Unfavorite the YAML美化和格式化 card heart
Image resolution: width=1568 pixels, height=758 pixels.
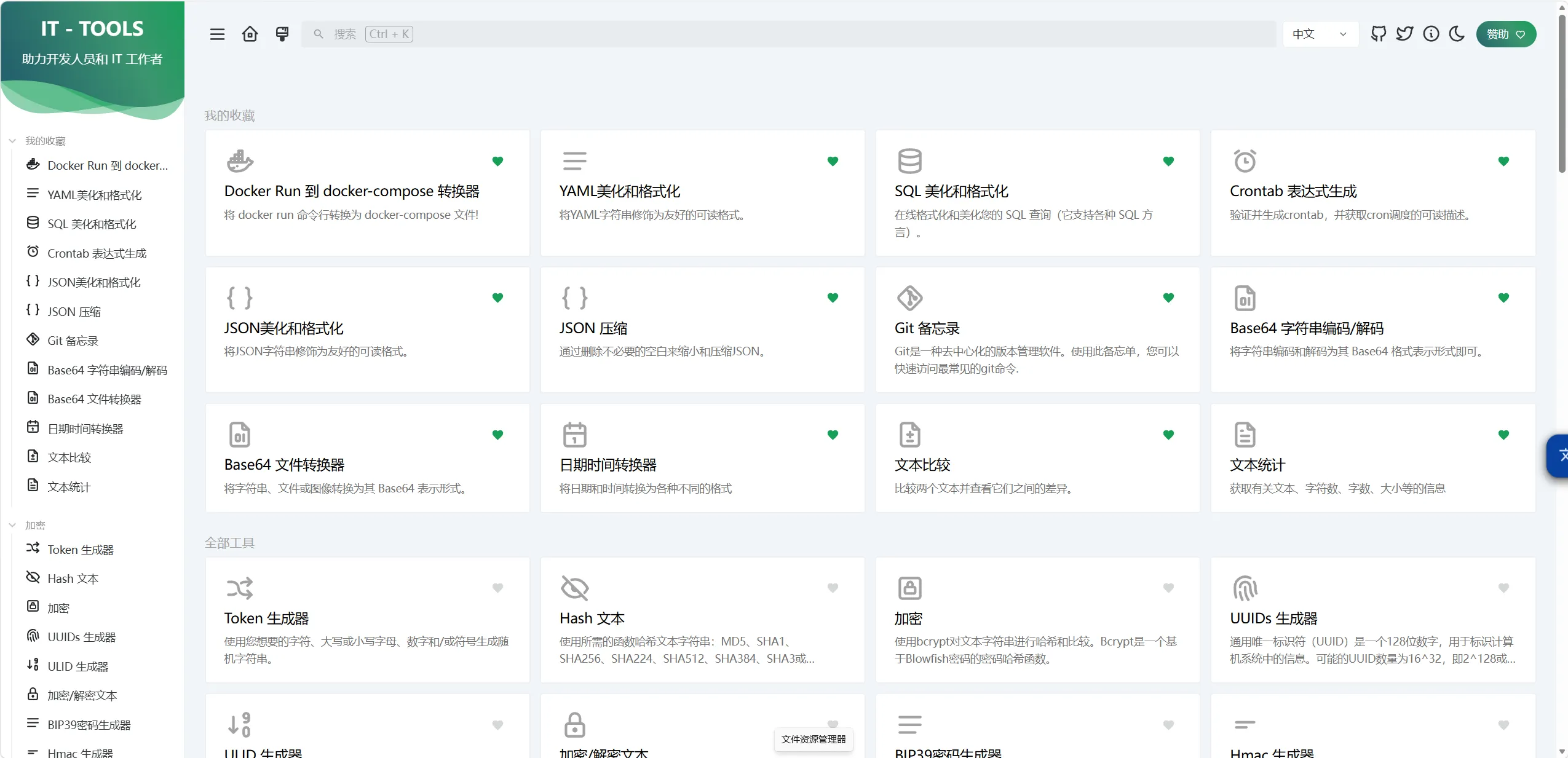point(833,161)
